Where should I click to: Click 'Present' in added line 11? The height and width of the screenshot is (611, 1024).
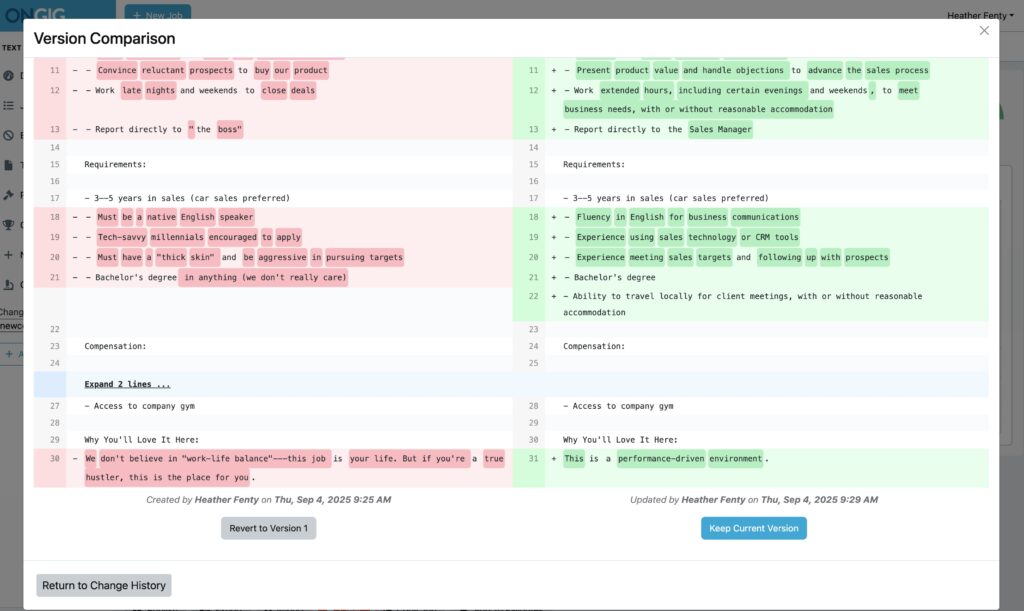593,70
